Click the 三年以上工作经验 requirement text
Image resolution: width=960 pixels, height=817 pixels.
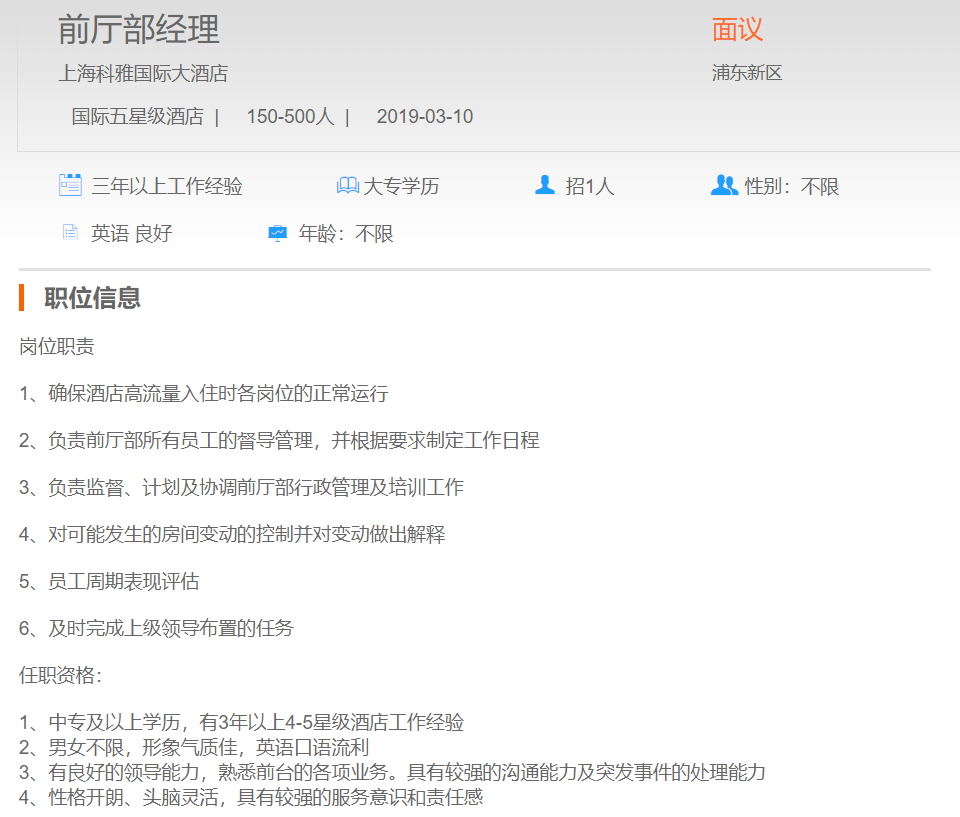click(x=167, y=186)
